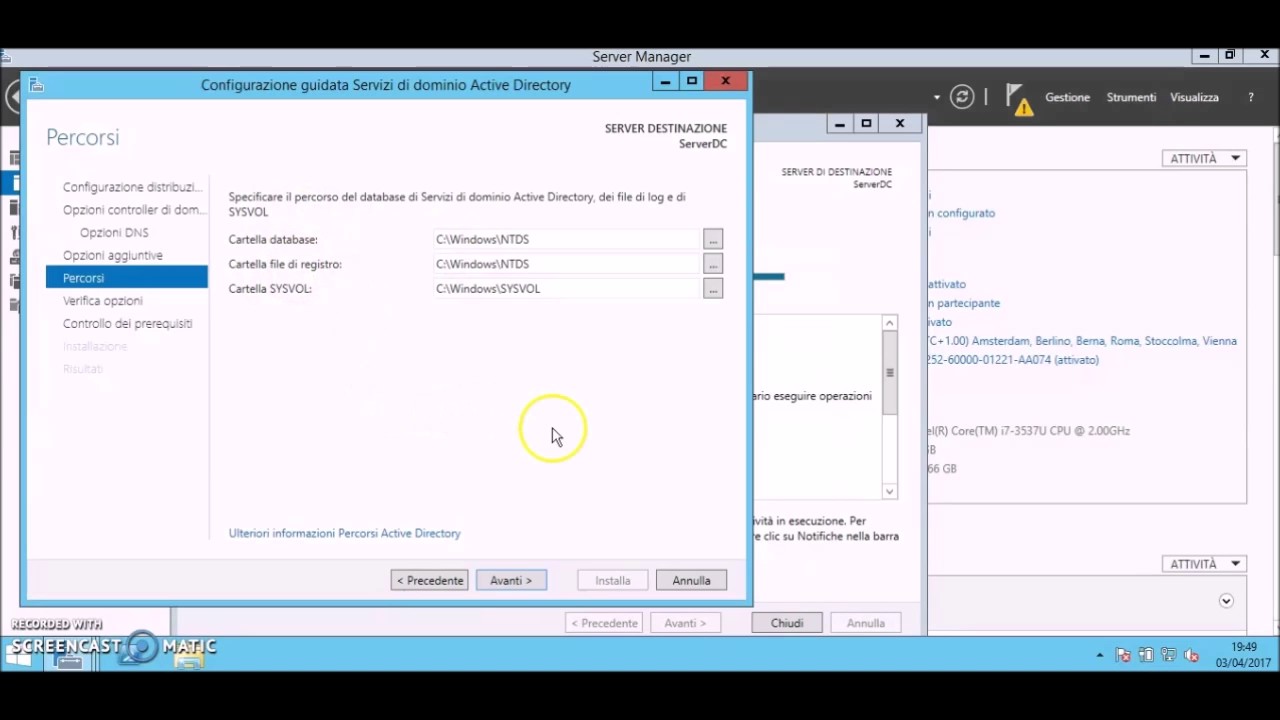Screen dimensions: 1280x720
Task: Click the wizard title bar system icon
Action: (x=36, y=85)
